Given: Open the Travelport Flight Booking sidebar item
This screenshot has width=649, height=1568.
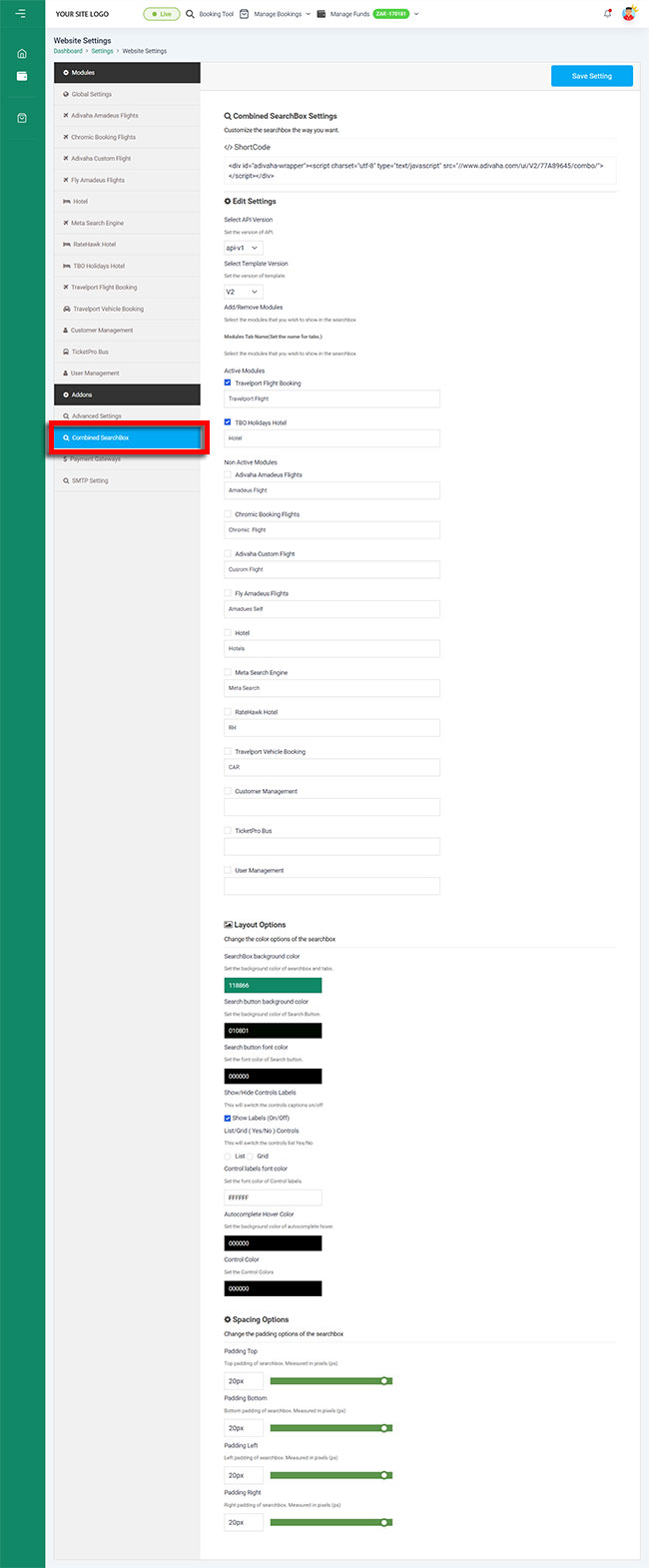Looking at the screenshot, I should 127,288.
